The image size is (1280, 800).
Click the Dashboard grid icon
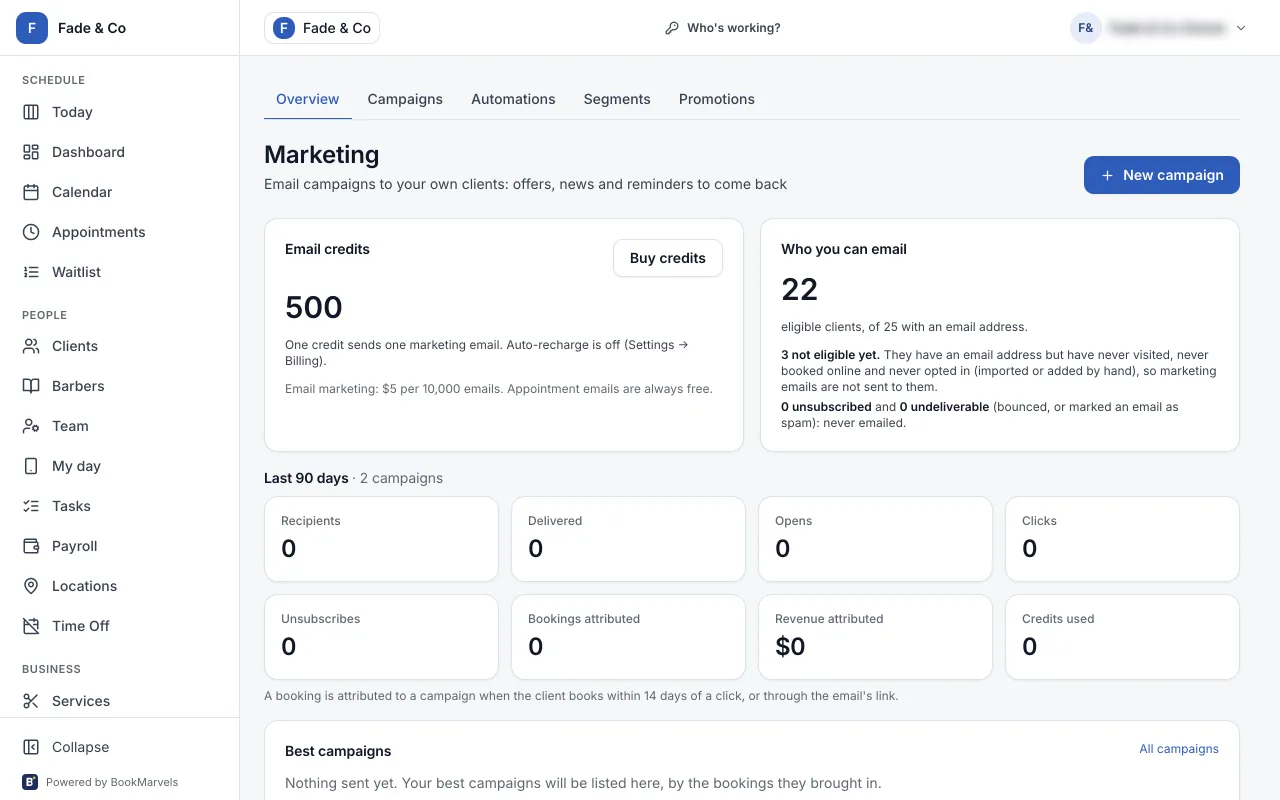[x=31, y=152]
